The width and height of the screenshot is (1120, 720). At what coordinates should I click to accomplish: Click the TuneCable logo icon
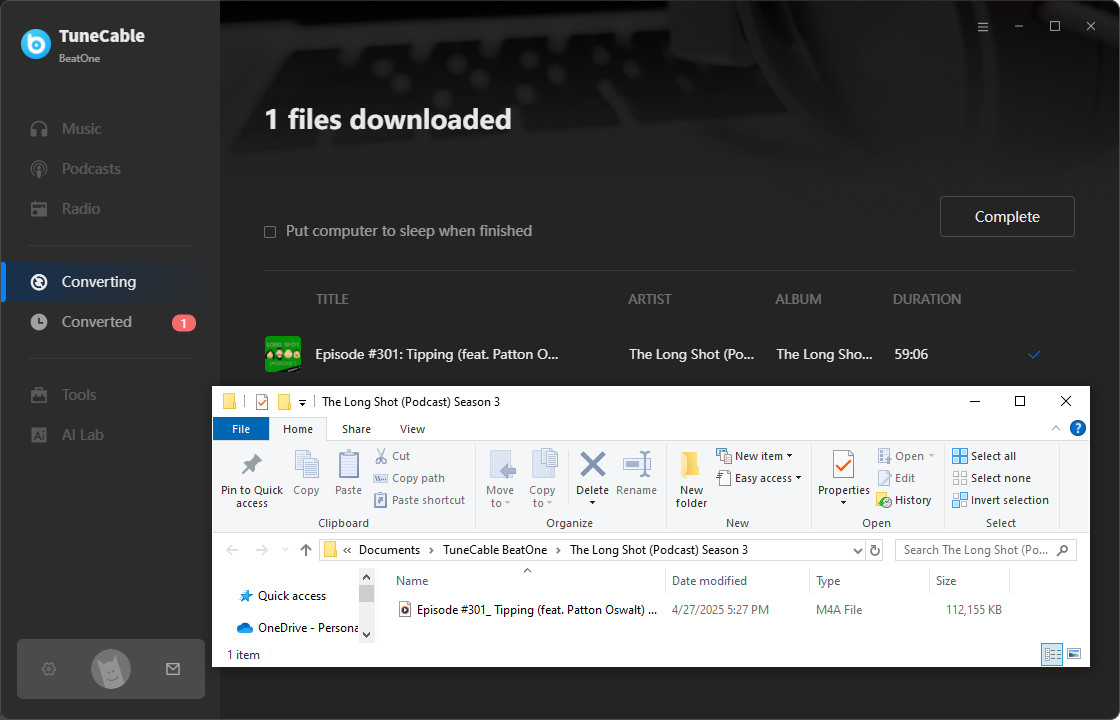36,44
